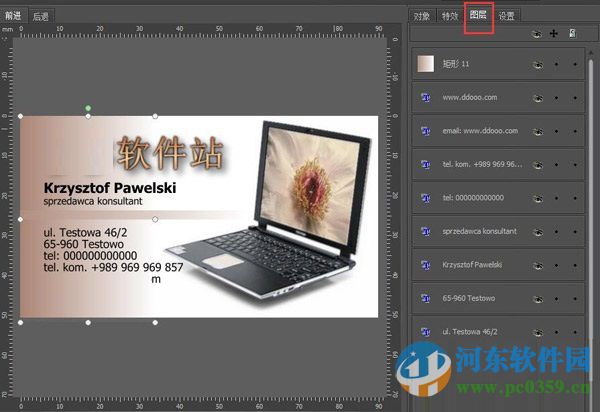Toggle visibility of all layers in header

[x=537, y=34]
